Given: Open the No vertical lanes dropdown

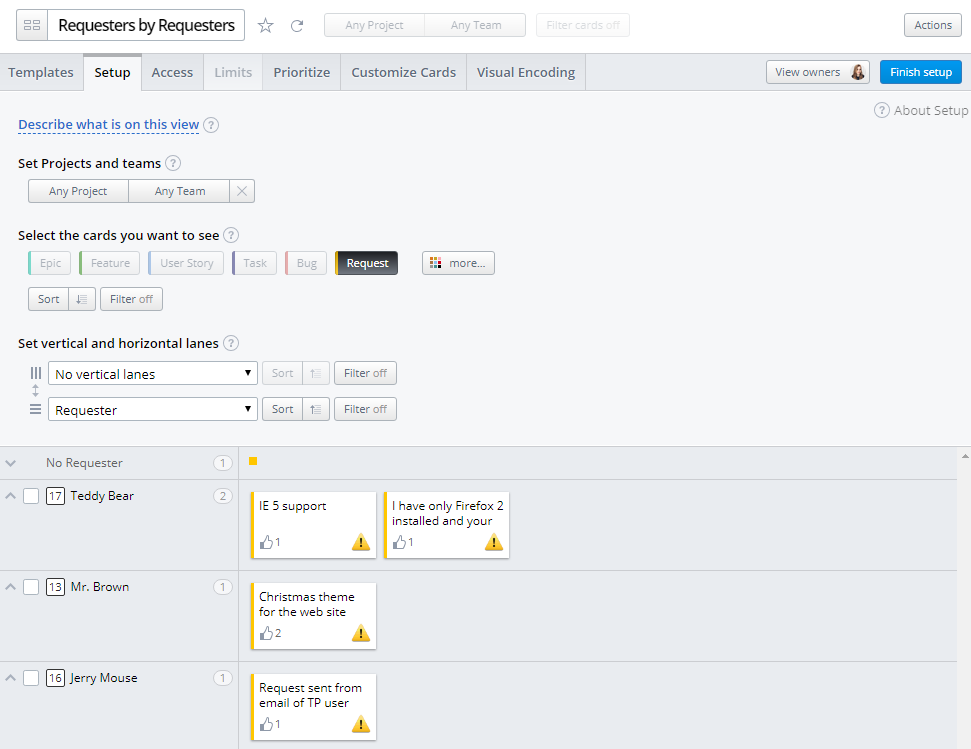Looking at the screenshot, I should [x=152, y=372].
